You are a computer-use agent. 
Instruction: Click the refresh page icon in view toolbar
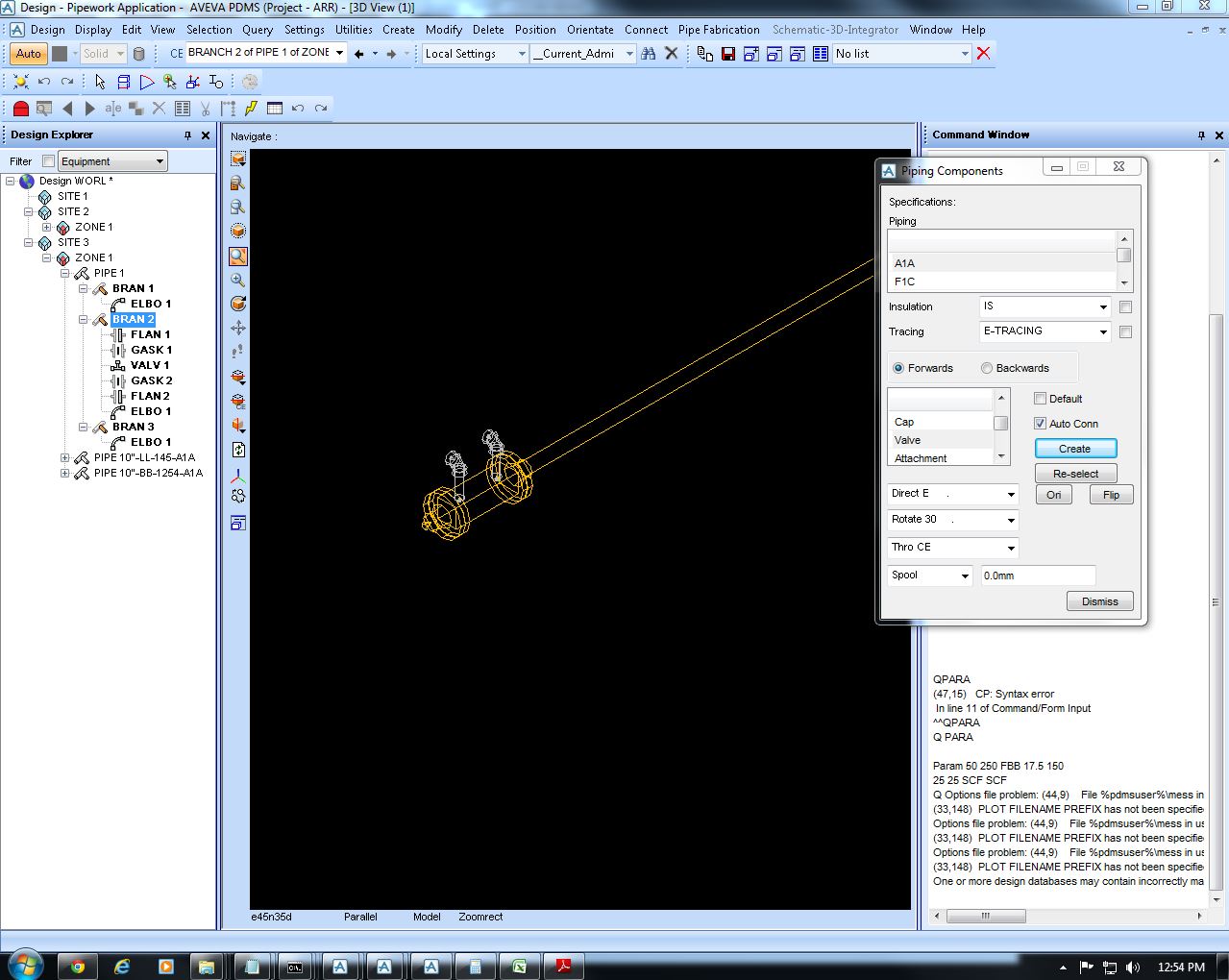click(x=238, y=450)
